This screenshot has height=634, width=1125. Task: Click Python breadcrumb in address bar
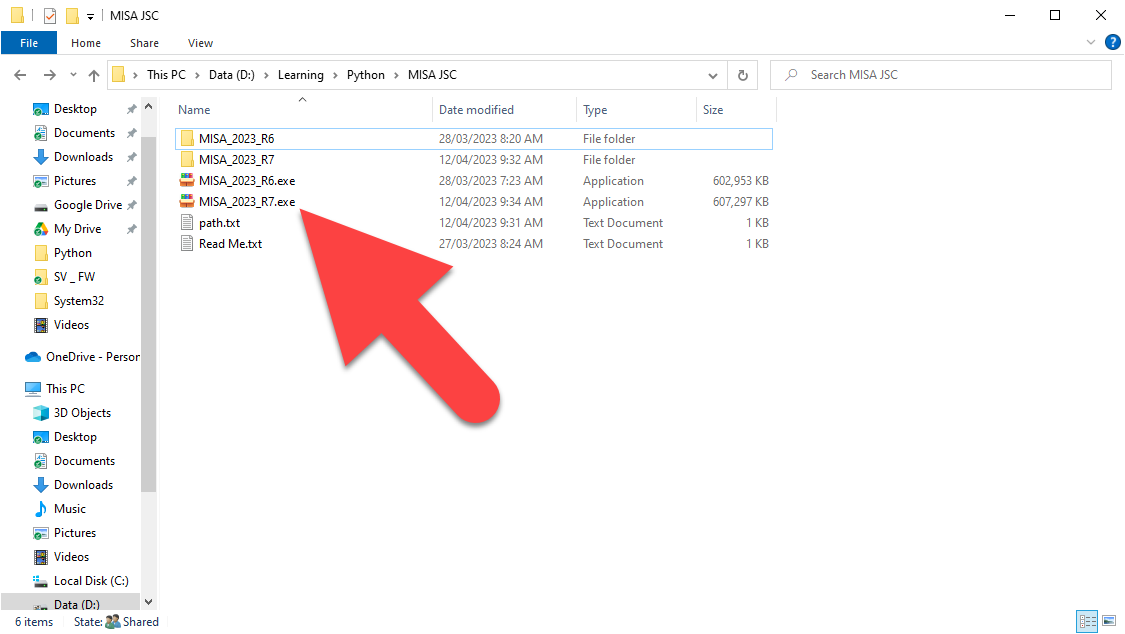pyautogui.click(x=366, y=75)
